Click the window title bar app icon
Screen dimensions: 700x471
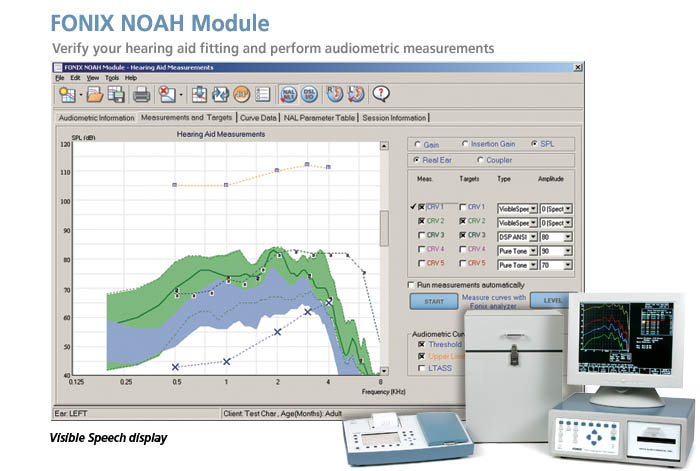[58, 67]
